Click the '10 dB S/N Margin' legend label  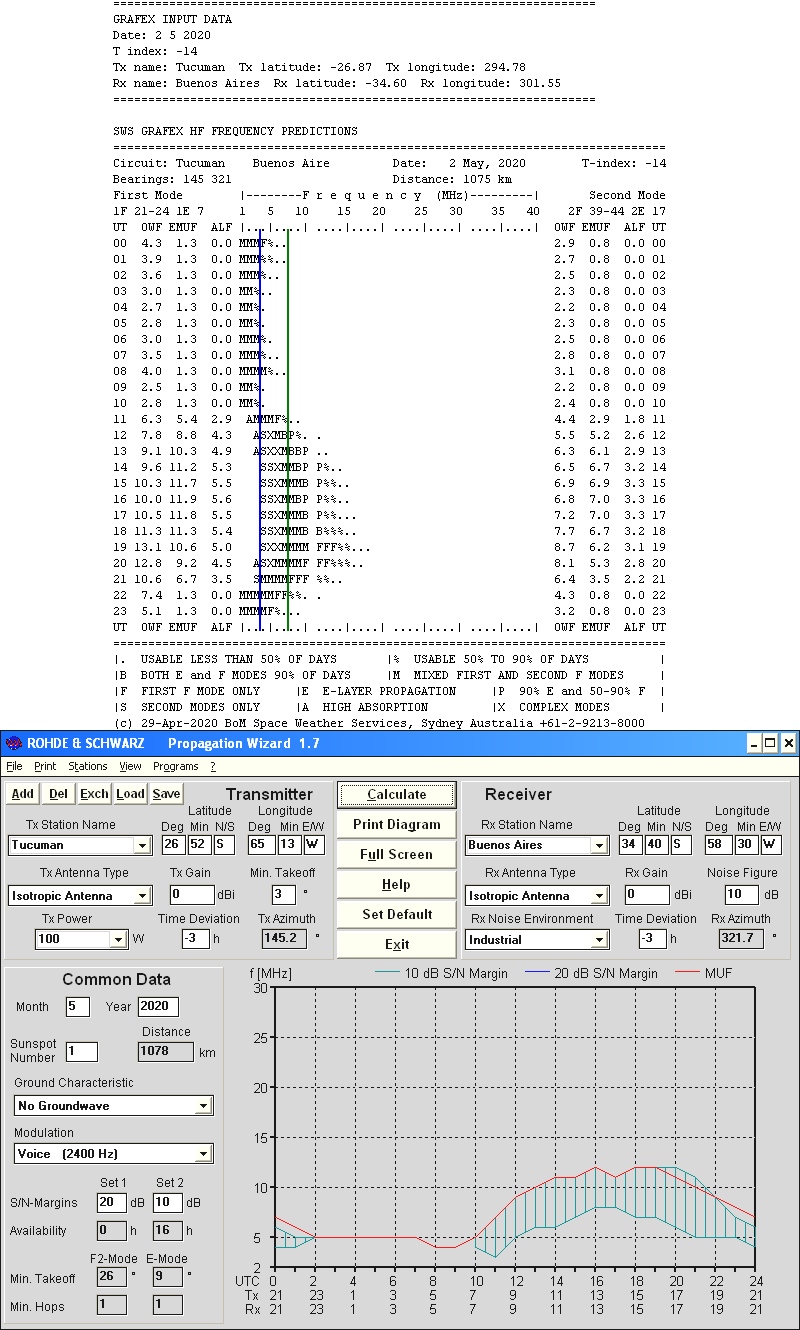coord(456,973)
